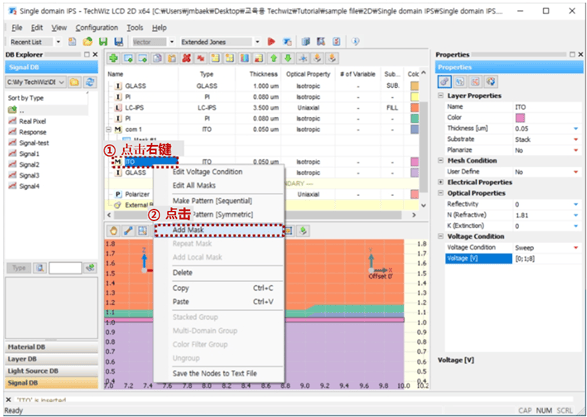The height and width of the screenshot is (417, 587).
Task: Open the Voltage Condition Sweep dropdown
Action: pyautogui.click(x=576, y=248)
